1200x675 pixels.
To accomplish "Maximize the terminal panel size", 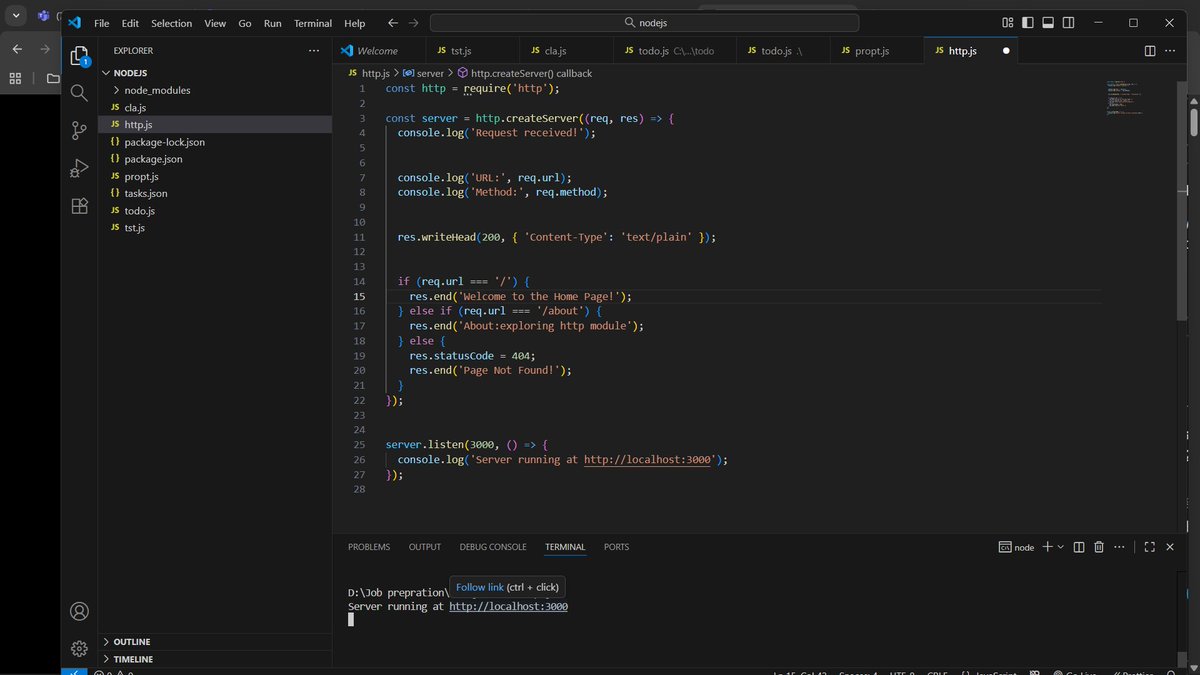I will click(x=1150, y=547).
